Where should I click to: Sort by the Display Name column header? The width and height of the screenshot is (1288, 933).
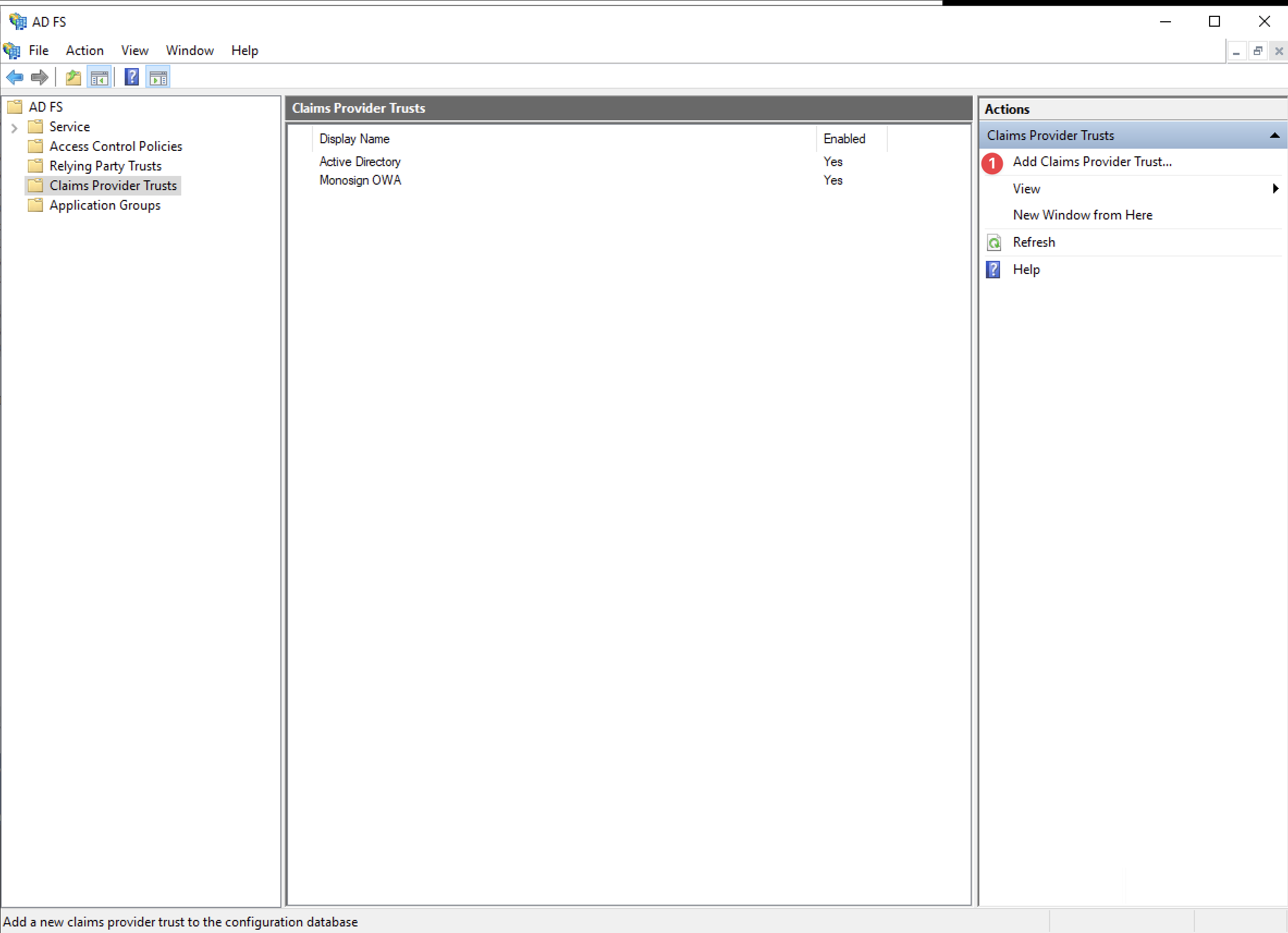tap(354, 139)
